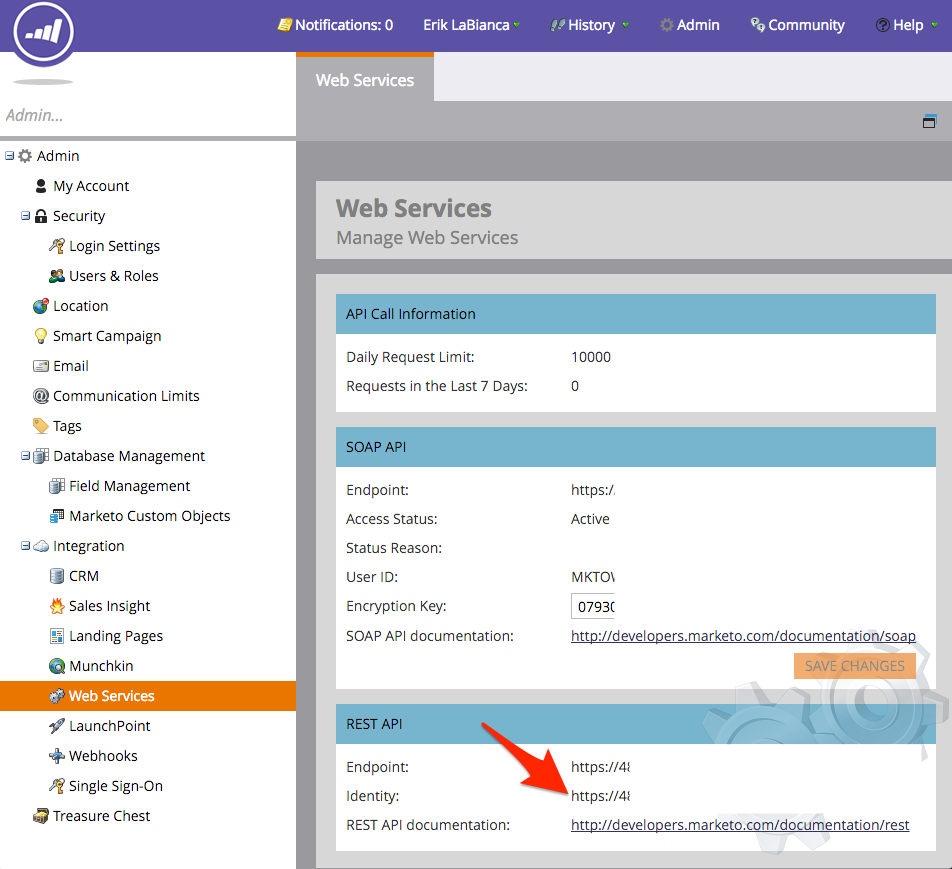Screen dimensions: 952x869
Task: Click the SOAP User ID value MKTOW
Action: click(593, 577)
